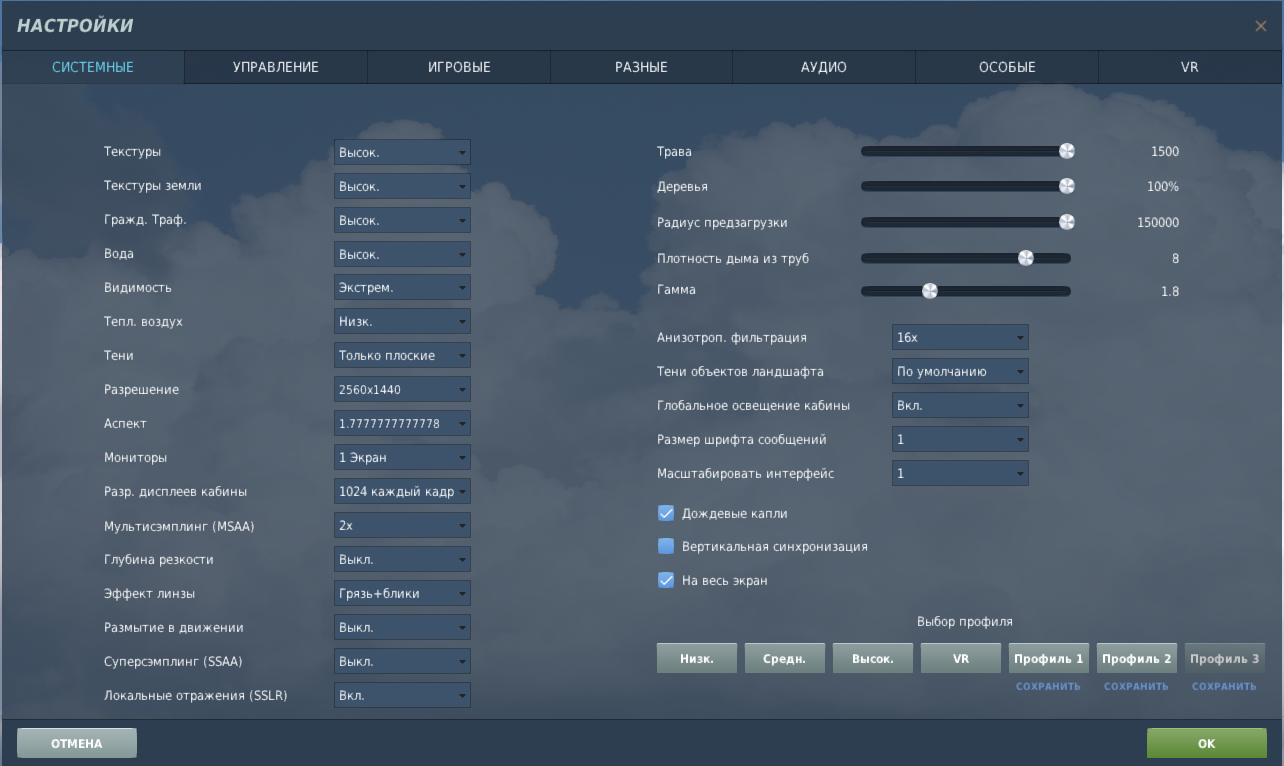Switch to the VR tab
This screenshot has height=766, width=1284.
click(1189, 67)
